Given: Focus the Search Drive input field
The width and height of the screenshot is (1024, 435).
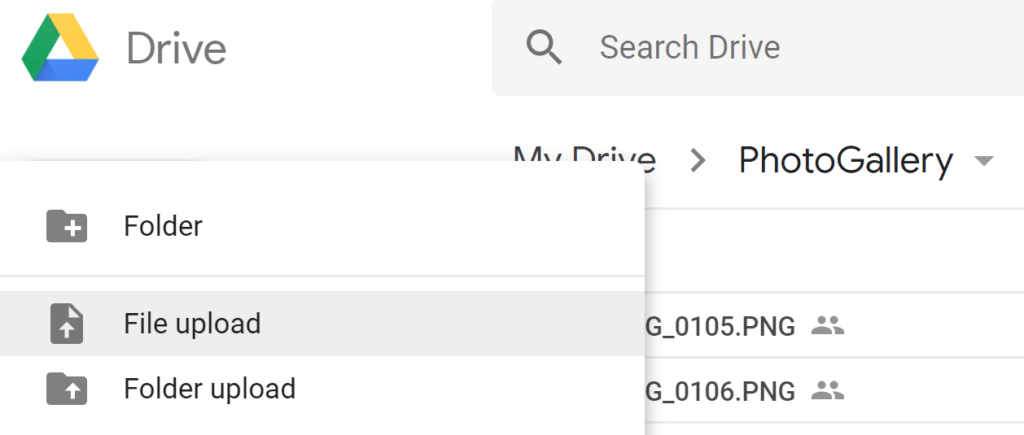Looking at the screenshot, I should (x=758, y=48).
